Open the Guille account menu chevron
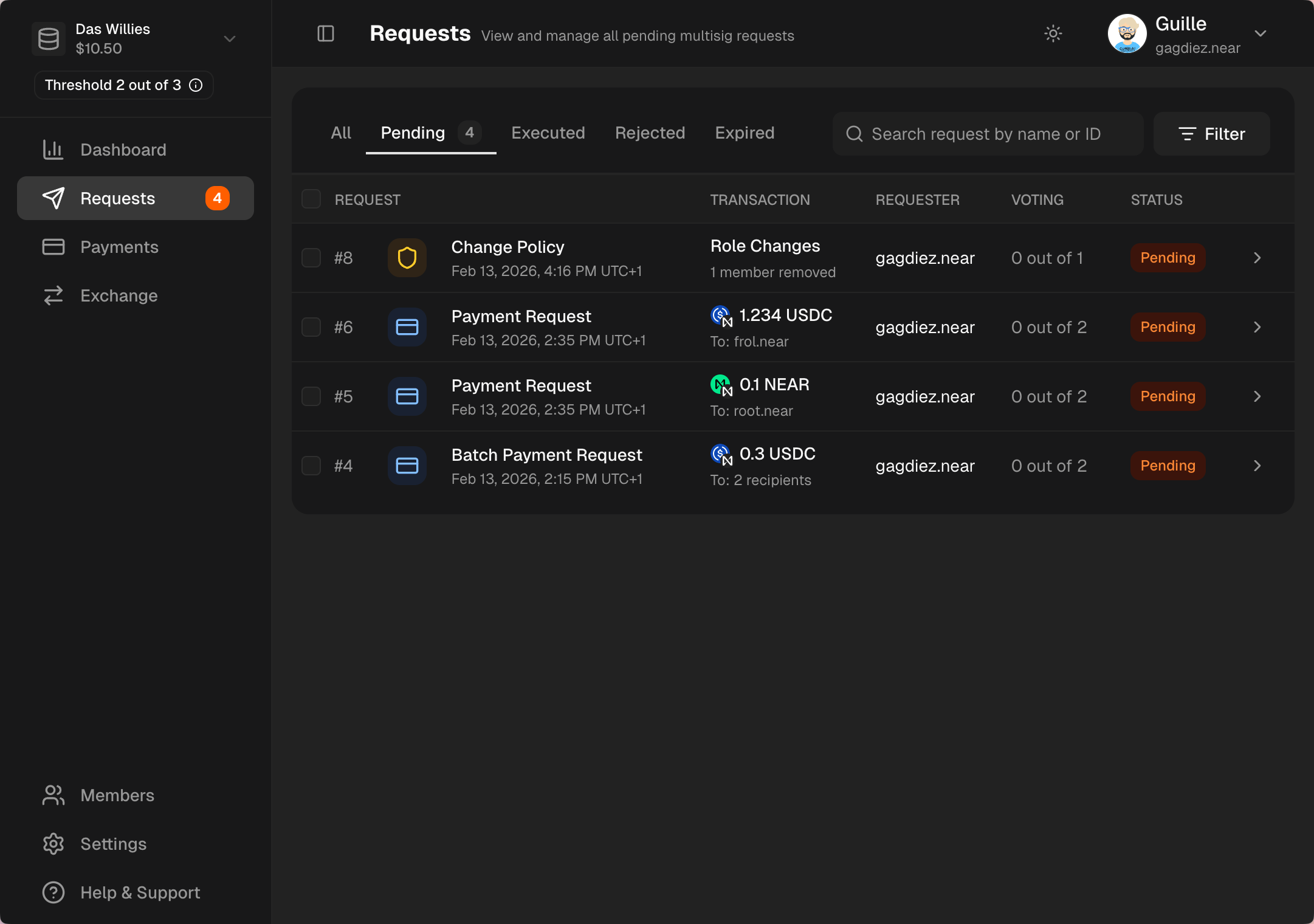Screen dimensions: 1314x924 1261,33
